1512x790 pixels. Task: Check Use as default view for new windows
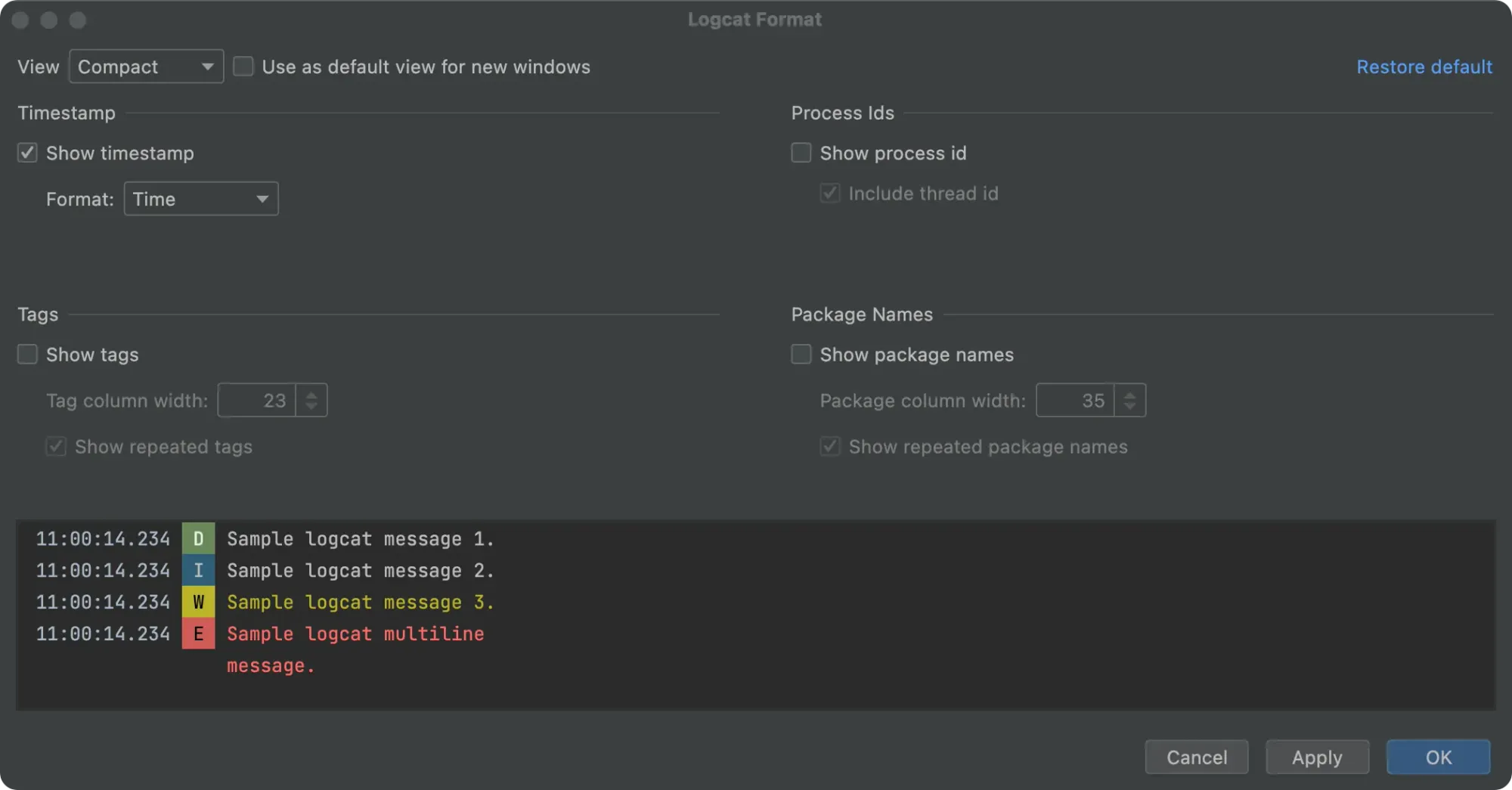pos(243,67)
